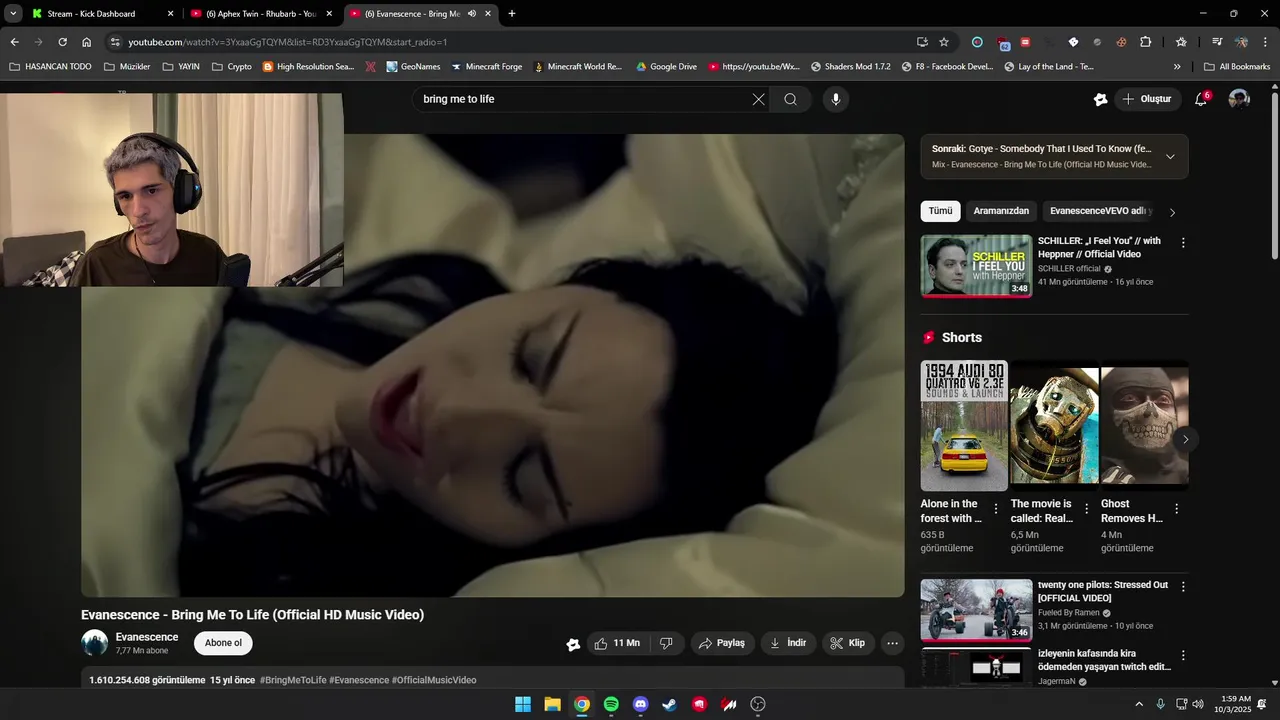Switch to the Aphex Twin - Rhubarb tab
This screenshot has height=720, width=1280.
click(260, 14)
